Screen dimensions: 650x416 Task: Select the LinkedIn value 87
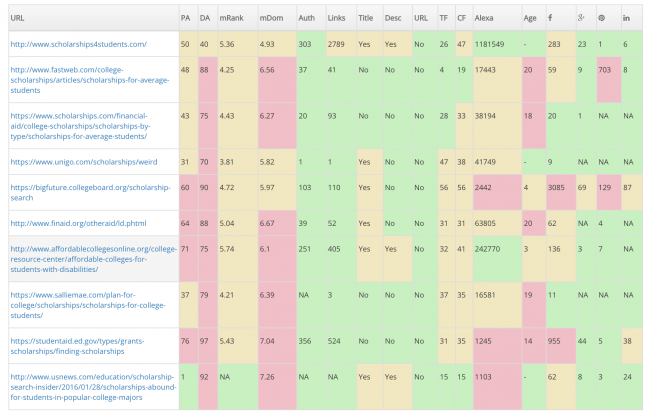[x=627, y=187]
